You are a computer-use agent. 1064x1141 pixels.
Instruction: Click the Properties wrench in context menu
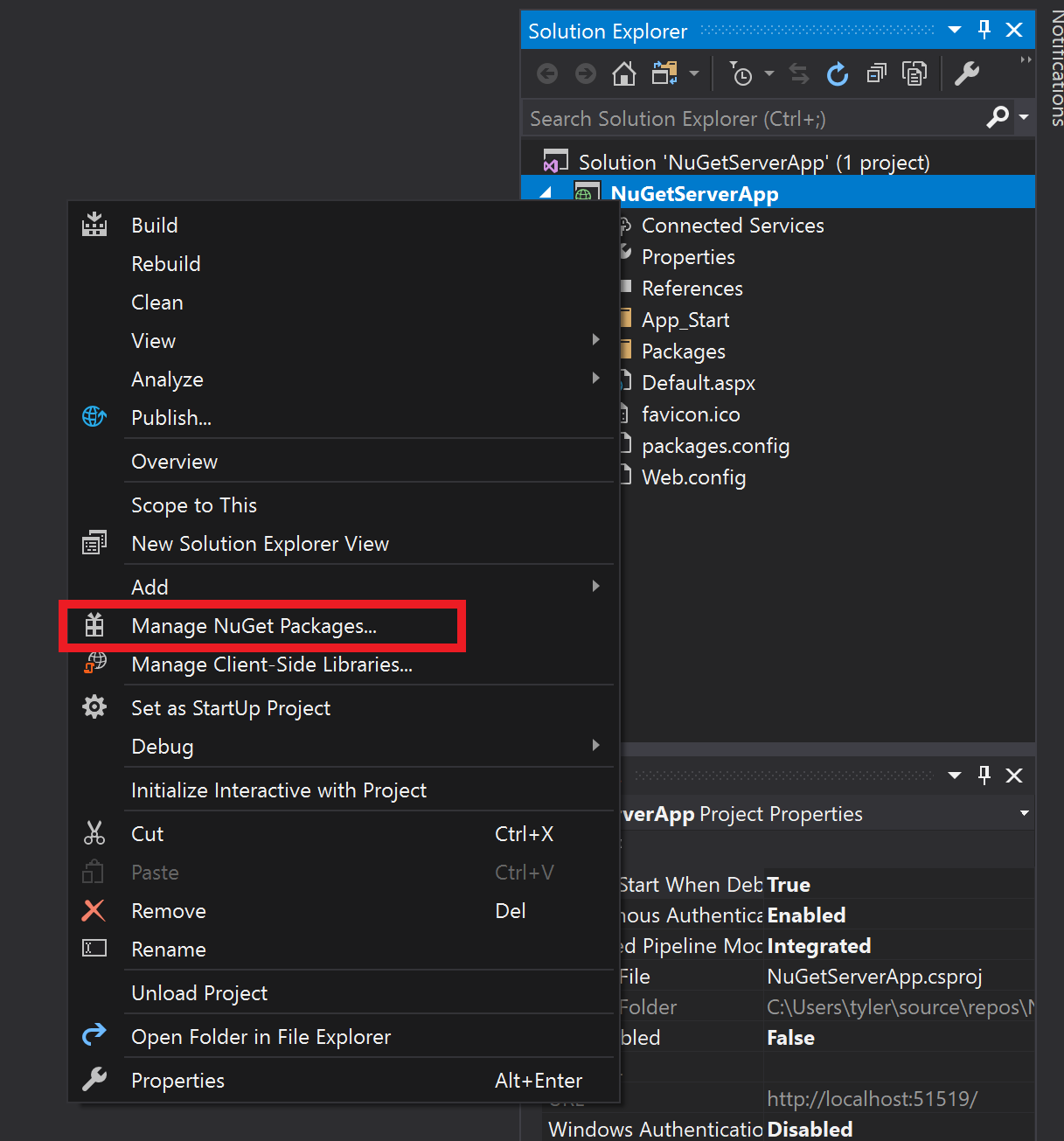click(94, 1080)
